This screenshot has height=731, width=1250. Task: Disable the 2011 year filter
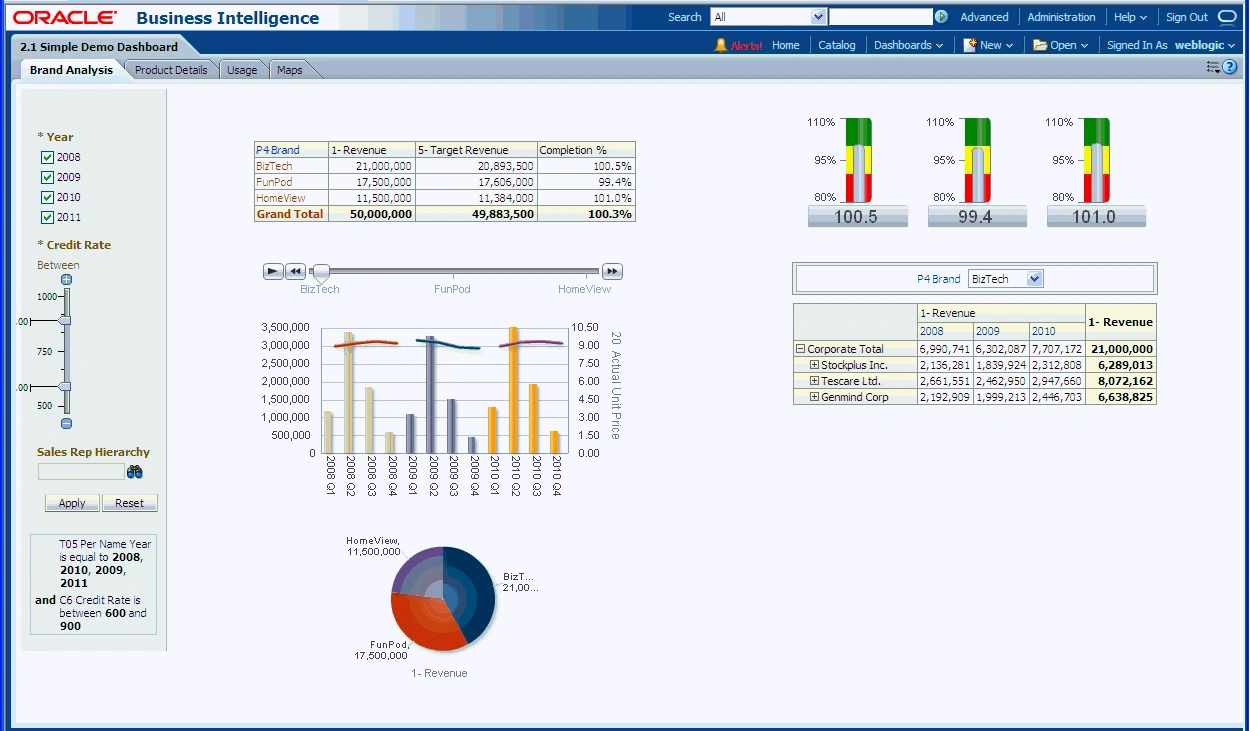[47, 217]
